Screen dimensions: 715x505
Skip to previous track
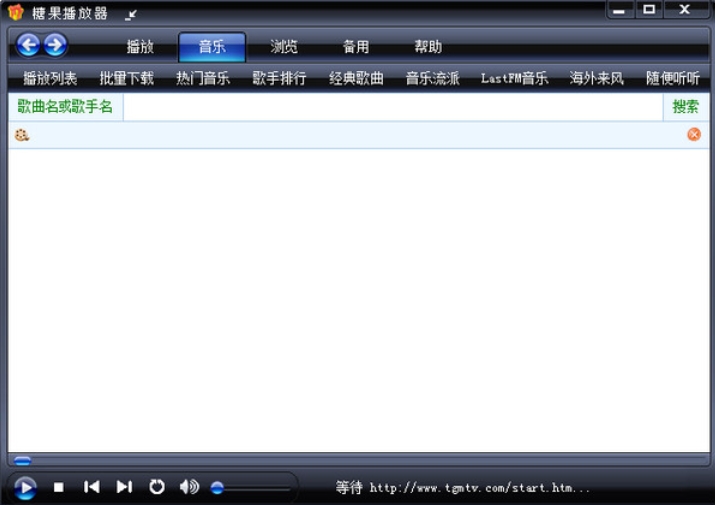pos(92,487)
